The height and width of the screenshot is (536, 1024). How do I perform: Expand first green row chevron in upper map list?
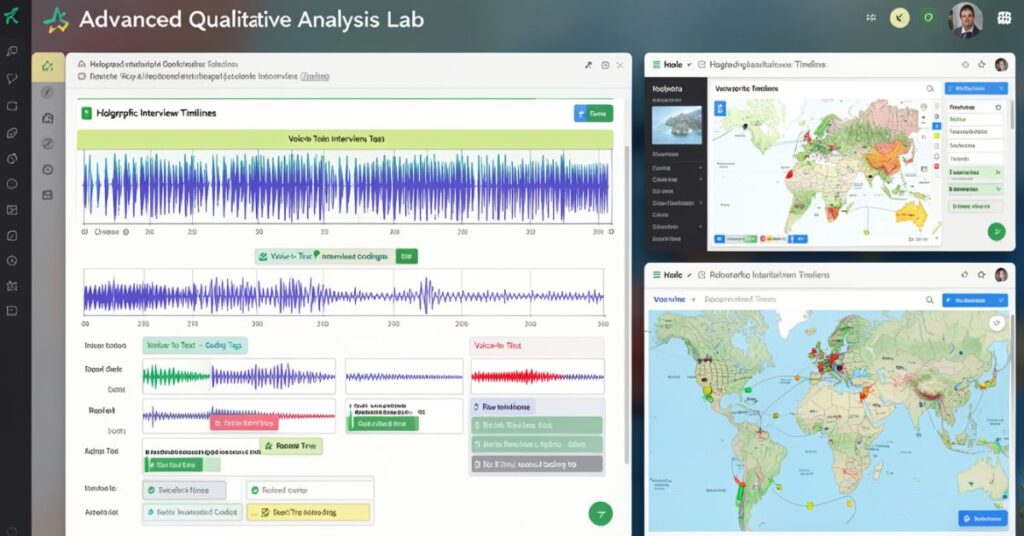[x=997, y=172]
